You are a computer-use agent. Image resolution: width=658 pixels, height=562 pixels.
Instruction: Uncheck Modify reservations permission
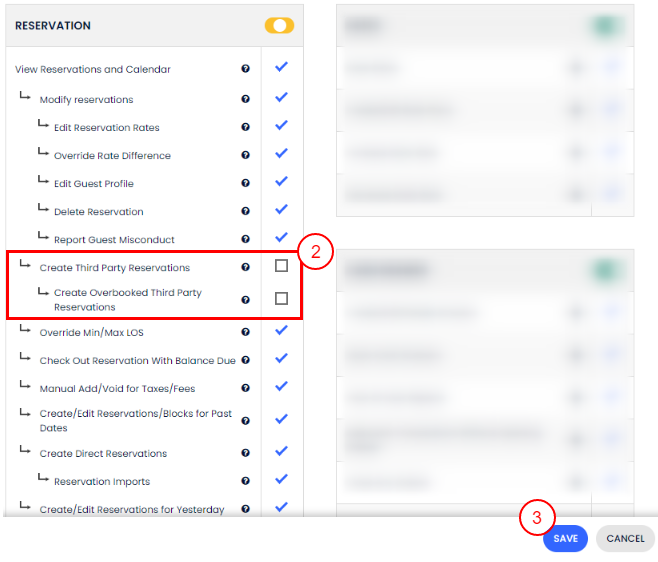coord(281,97)
